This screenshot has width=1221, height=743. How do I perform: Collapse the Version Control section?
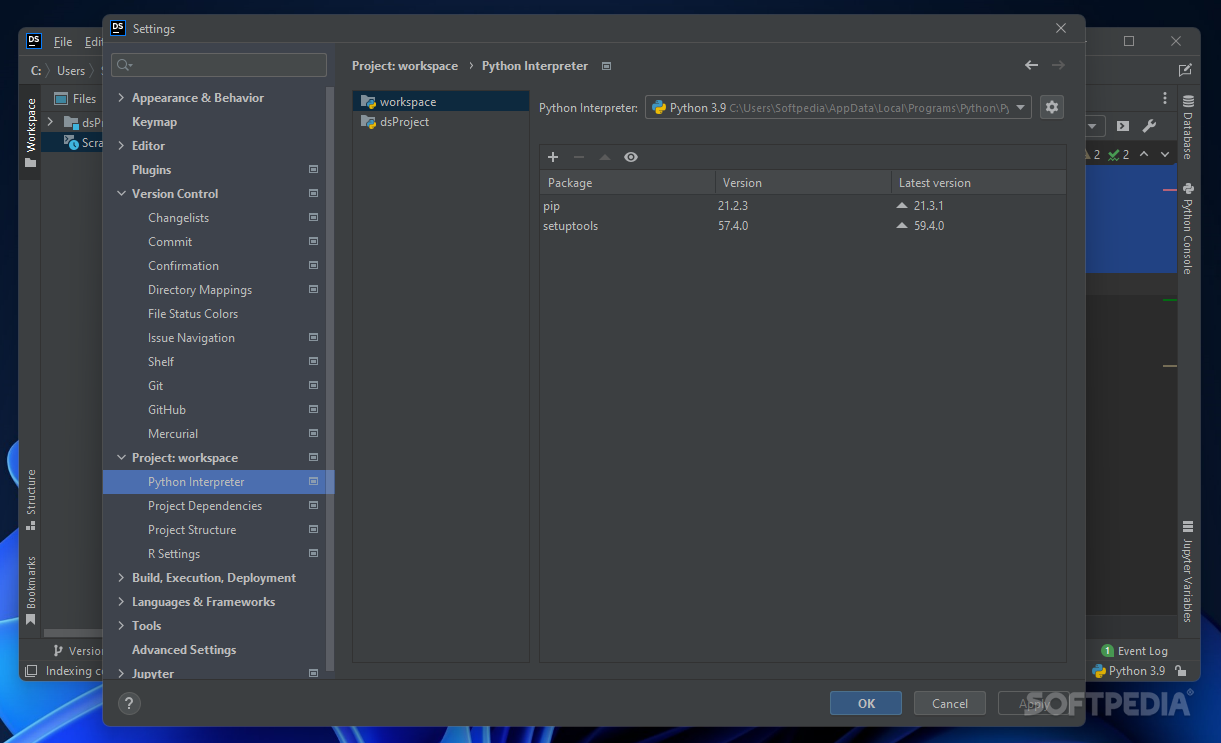pyautogui.click(x=121, y=194)
